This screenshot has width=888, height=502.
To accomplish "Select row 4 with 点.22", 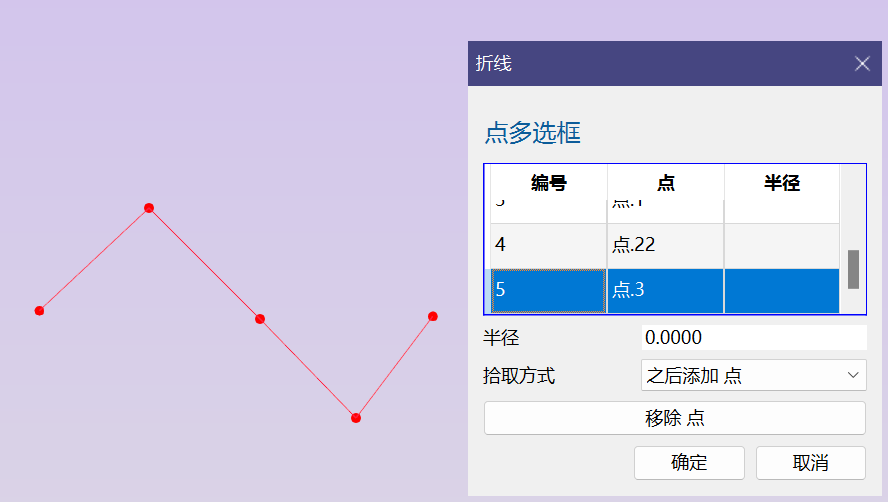I will coord(548,245).
